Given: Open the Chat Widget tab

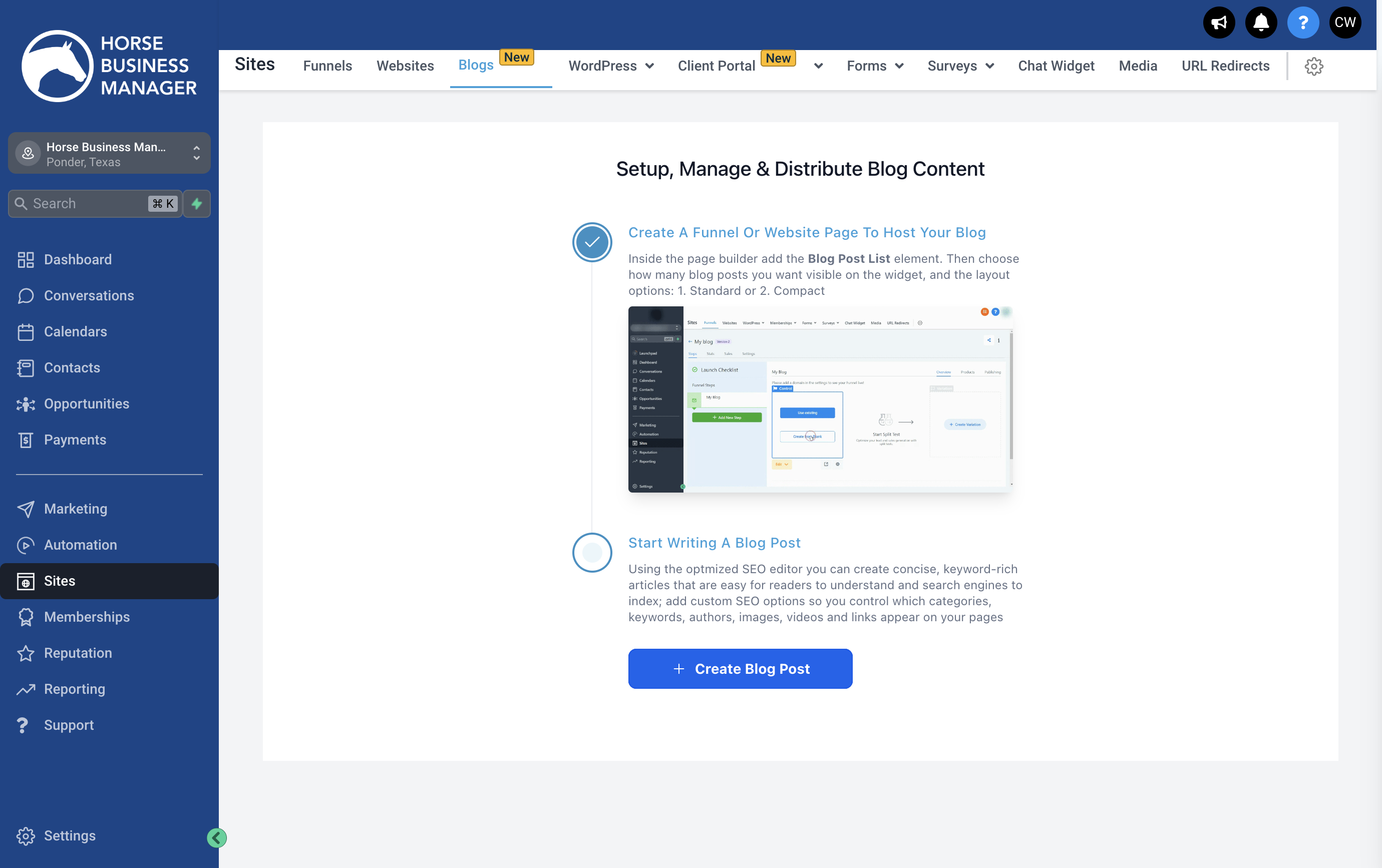Looking at the screenshot, I should (1056, 66).
